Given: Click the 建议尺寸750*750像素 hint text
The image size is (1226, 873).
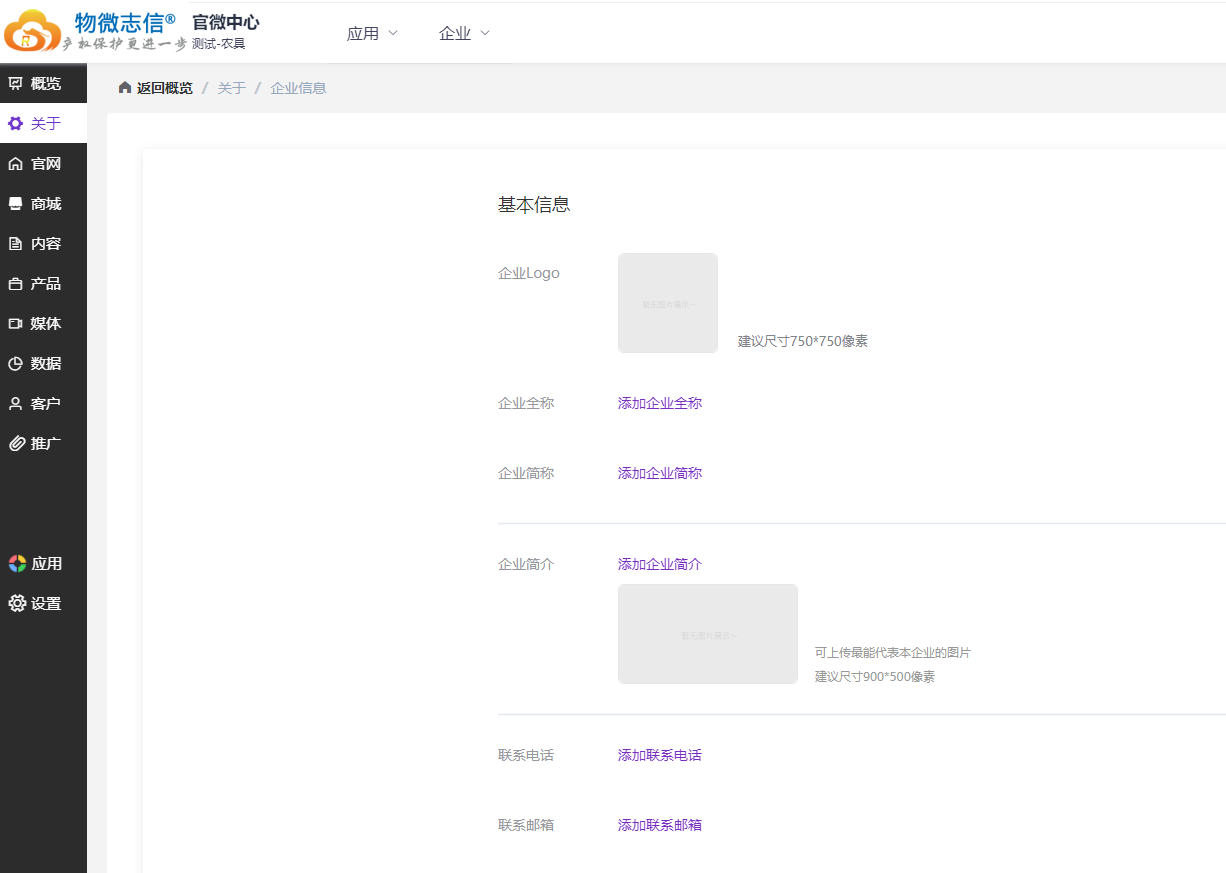Looking at the screenshot, I should coord(803,341).
